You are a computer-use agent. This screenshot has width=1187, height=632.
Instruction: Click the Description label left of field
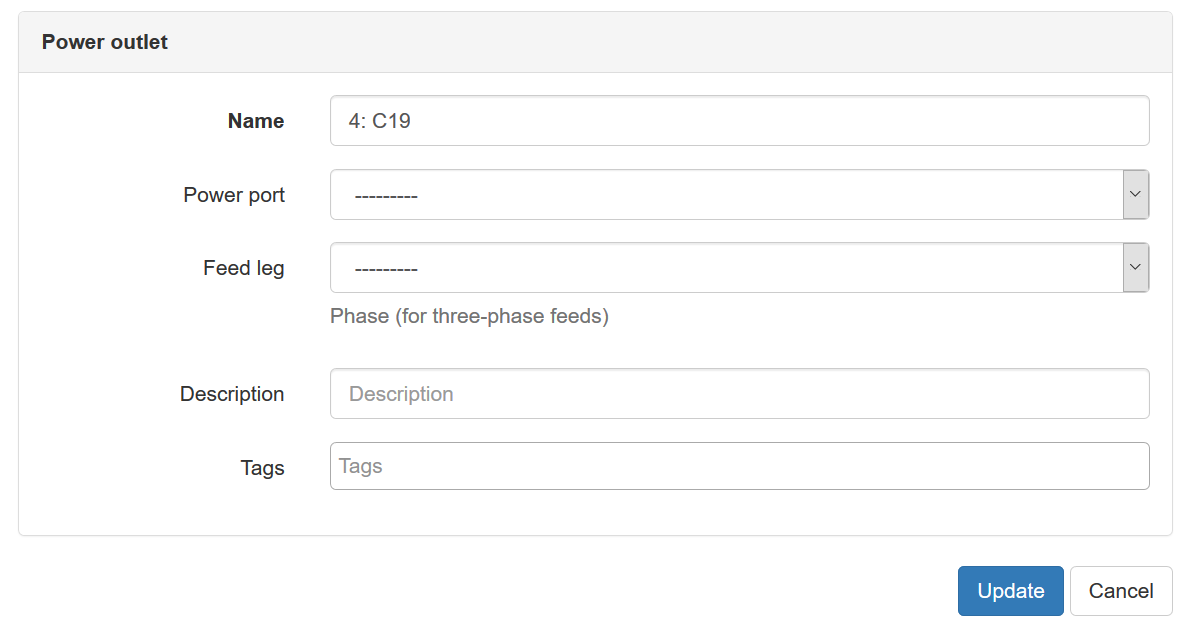(x=232, y=394)
